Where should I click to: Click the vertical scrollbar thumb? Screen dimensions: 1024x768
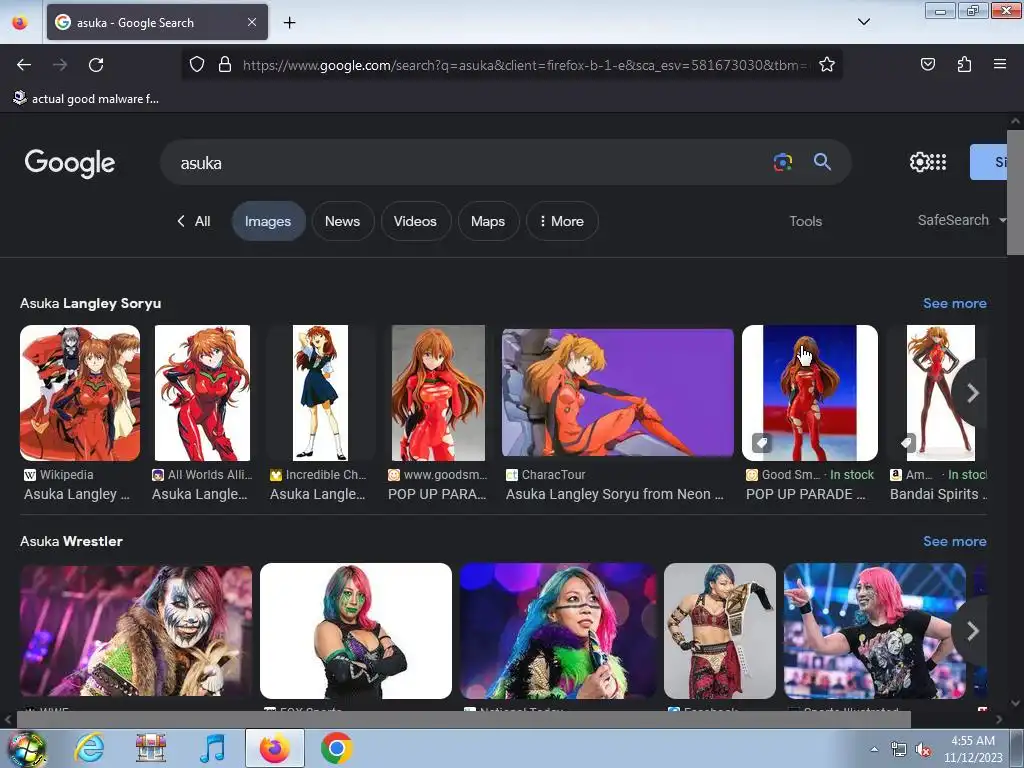pos(1015,193)
